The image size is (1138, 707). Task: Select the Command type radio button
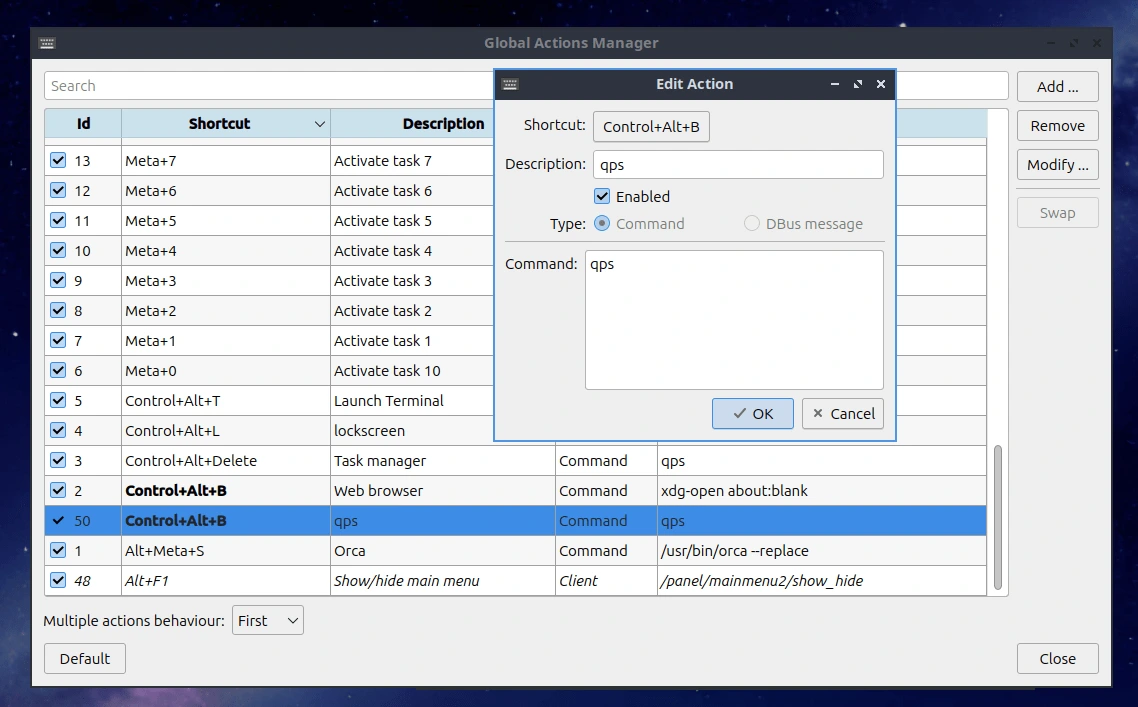[602, 224]
